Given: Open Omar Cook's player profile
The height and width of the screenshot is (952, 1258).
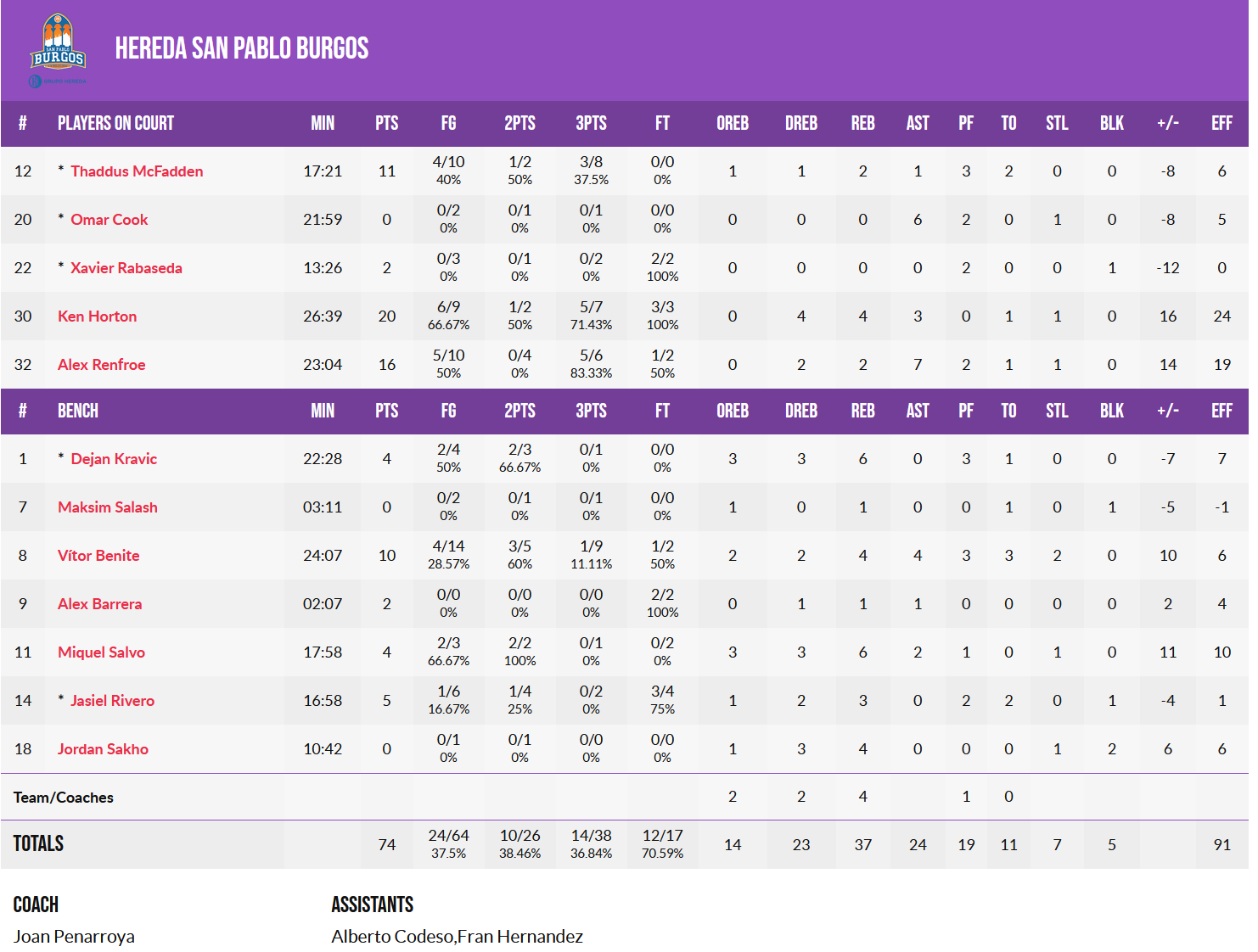Looking at the screenshot, I should (x=109, y=220).
